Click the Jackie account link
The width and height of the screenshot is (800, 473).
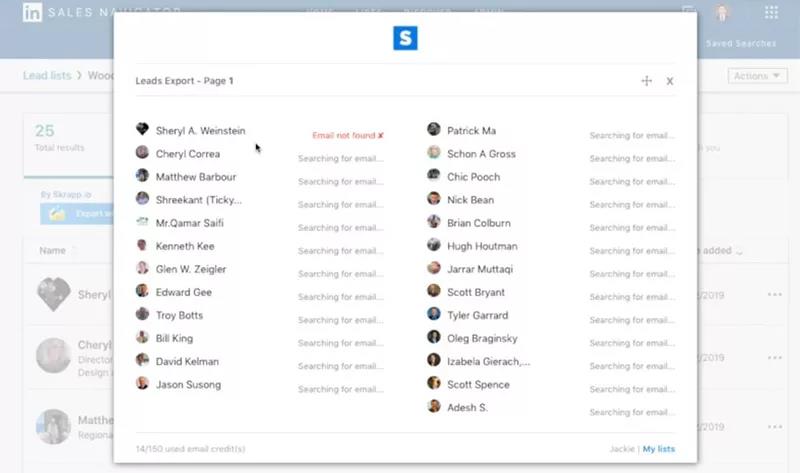(622, 449)
